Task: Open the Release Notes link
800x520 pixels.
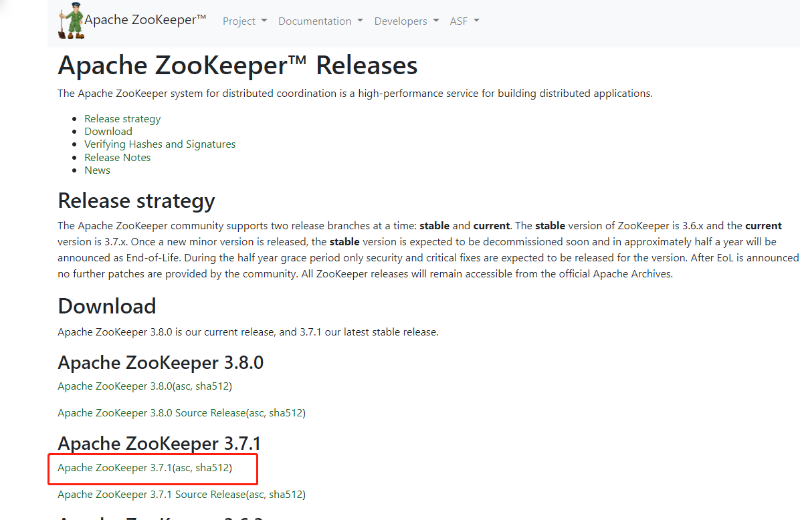Action: coord(117,158)
